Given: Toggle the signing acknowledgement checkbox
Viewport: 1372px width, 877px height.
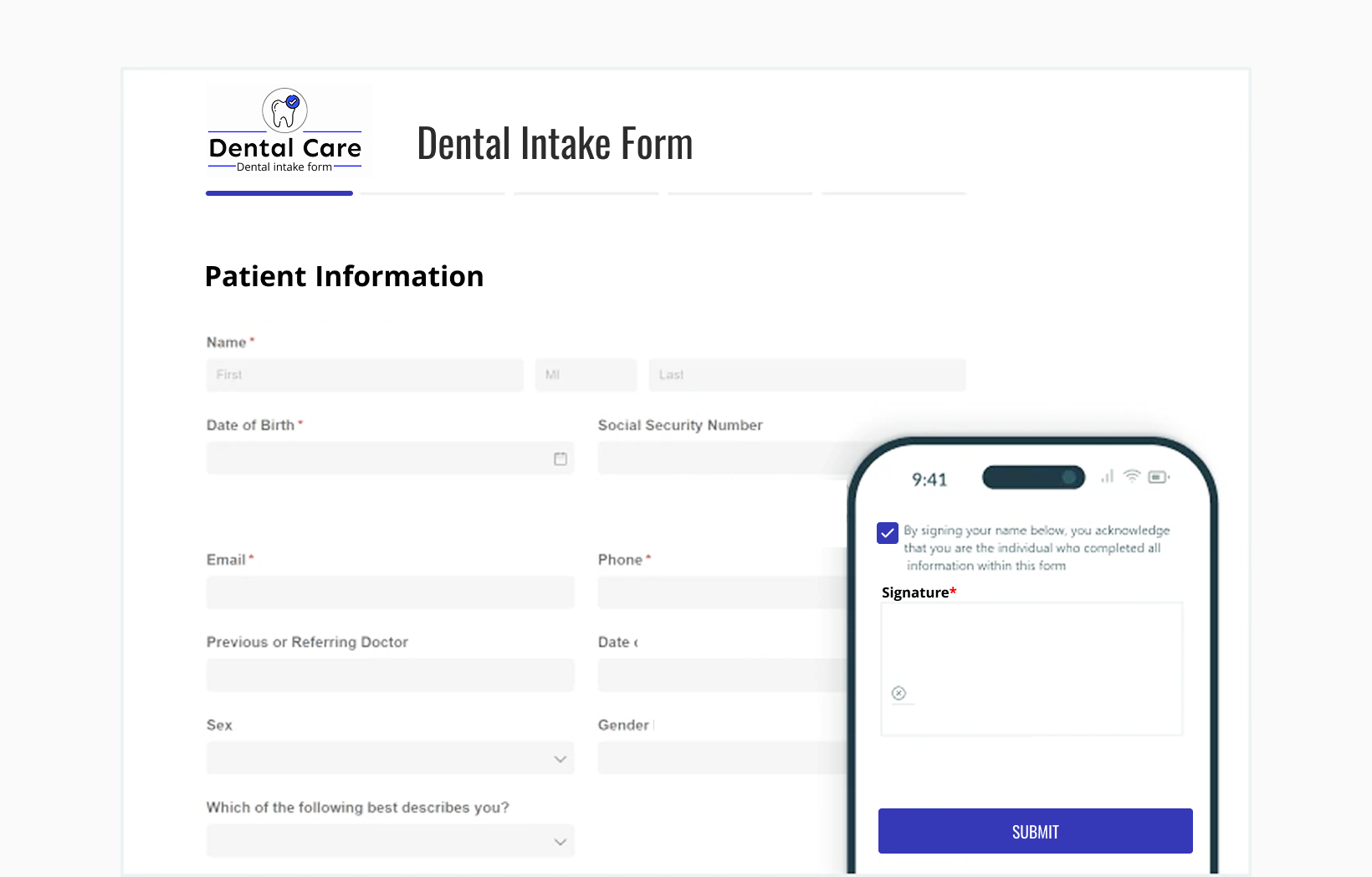Looking at the screenshot, I should (x=888, y=533).
